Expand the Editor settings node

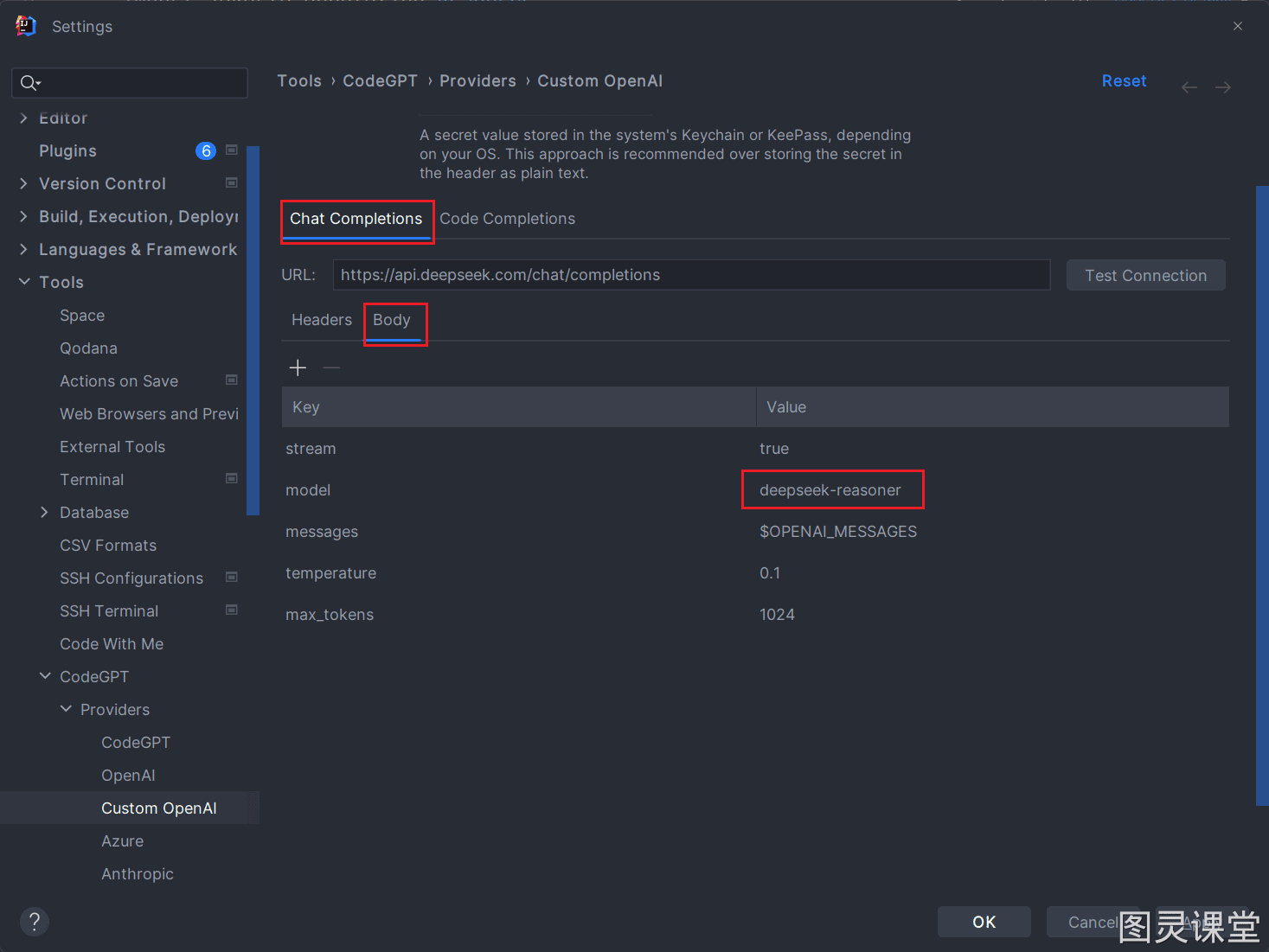pos(23,118)
